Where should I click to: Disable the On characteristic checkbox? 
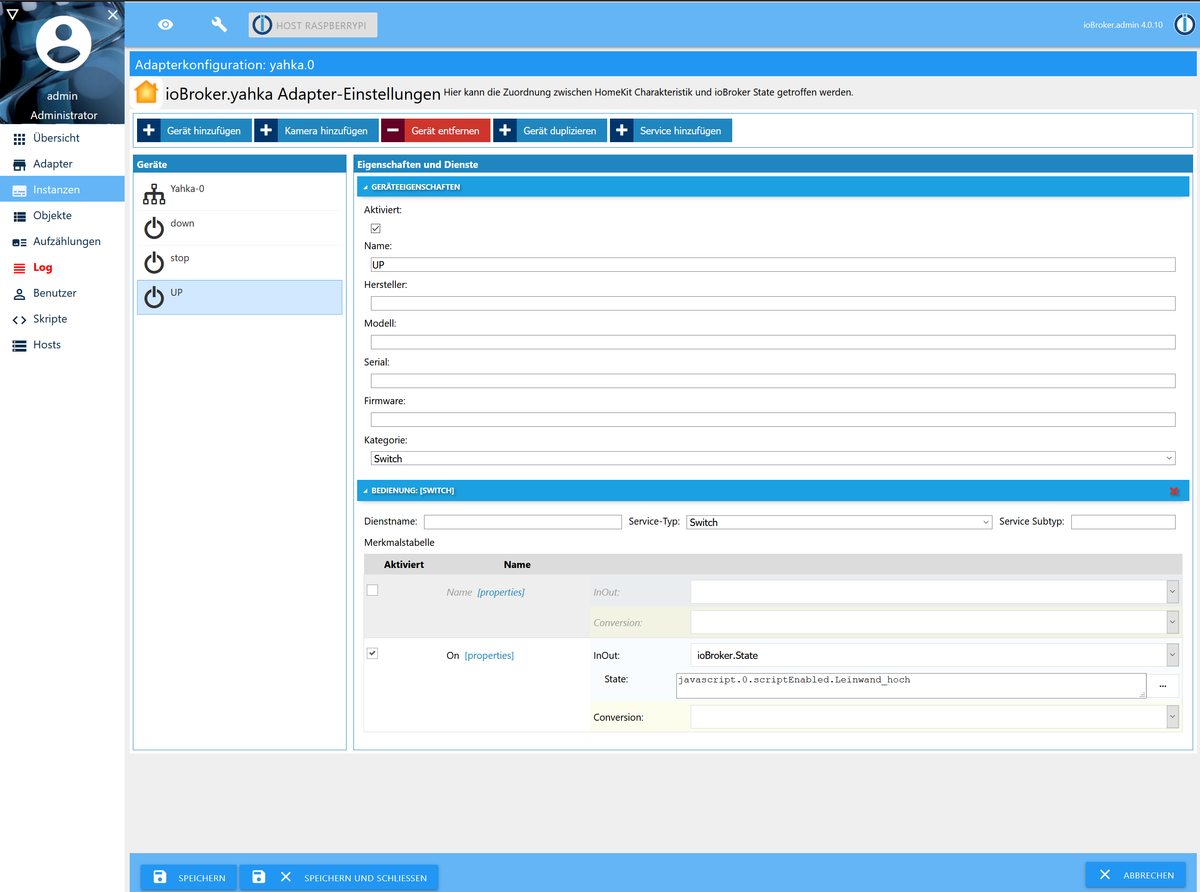373,653
